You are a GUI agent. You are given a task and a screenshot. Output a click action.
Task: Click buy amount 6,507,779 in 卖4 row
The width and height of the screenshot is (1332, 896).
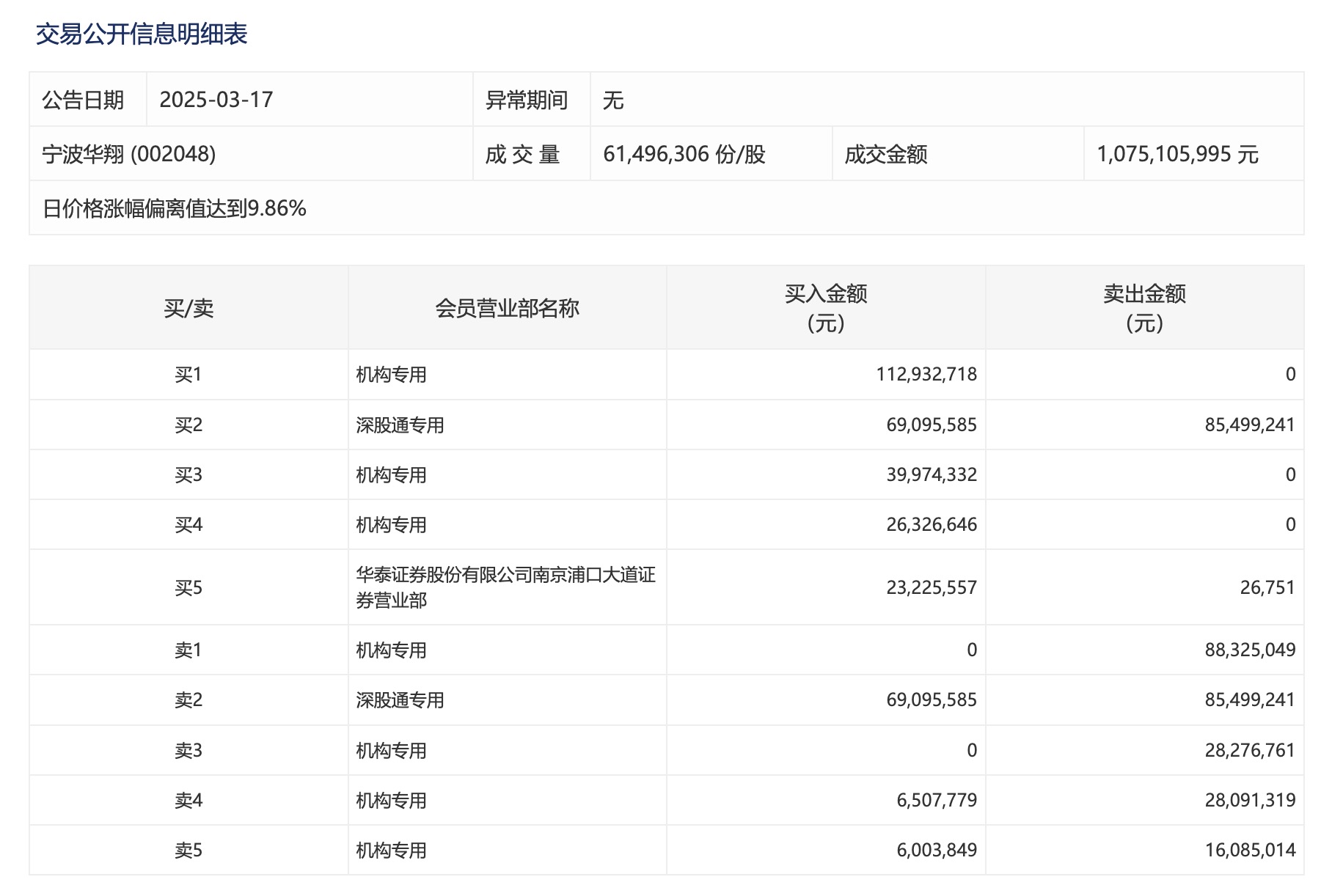[x=937, y=801]
